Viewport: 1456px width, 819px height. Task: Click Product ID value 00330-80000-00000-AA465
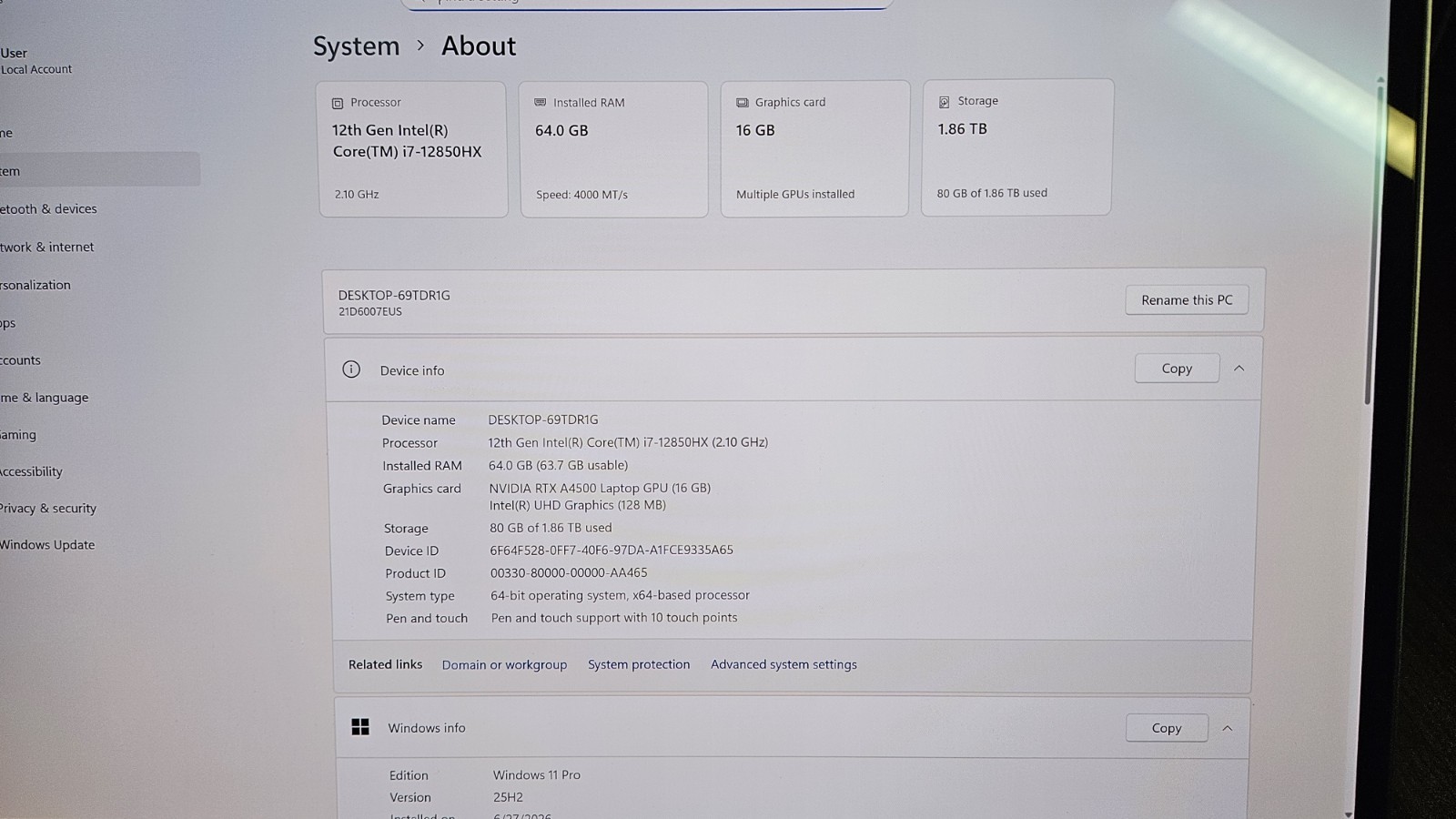click(569, 573)
